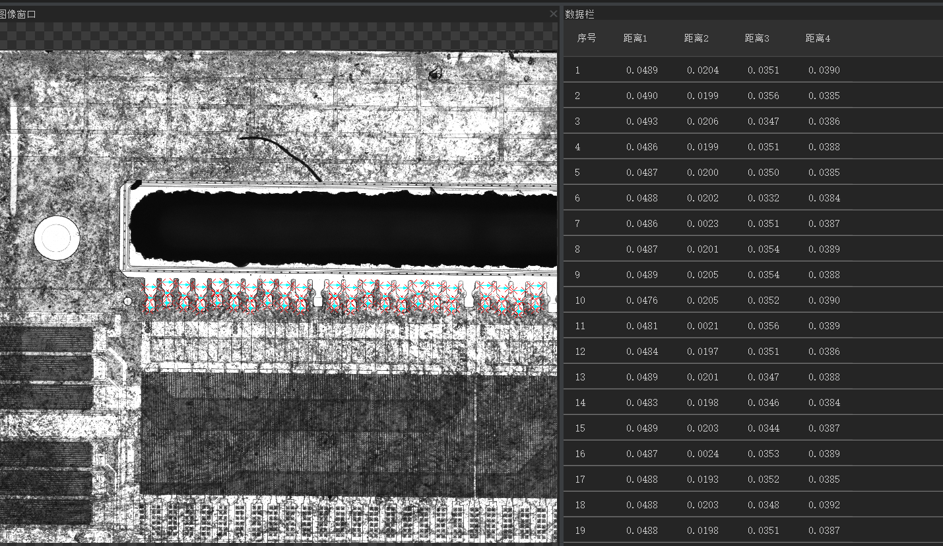Click the 0.0193 value in row 17
The width and height of the screenshot is (943, 546).
[x=702, y=480]
